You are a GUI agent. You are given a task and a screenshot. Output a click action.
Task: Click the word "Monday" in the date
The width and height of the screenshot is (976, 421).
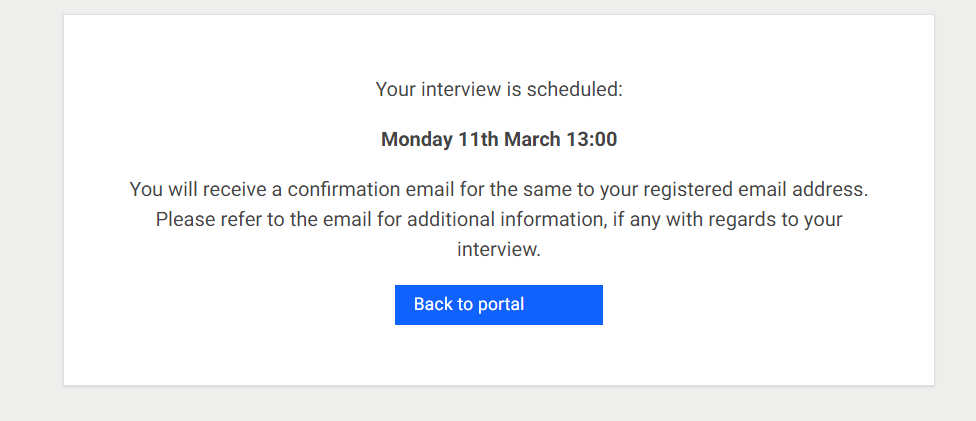417,139
